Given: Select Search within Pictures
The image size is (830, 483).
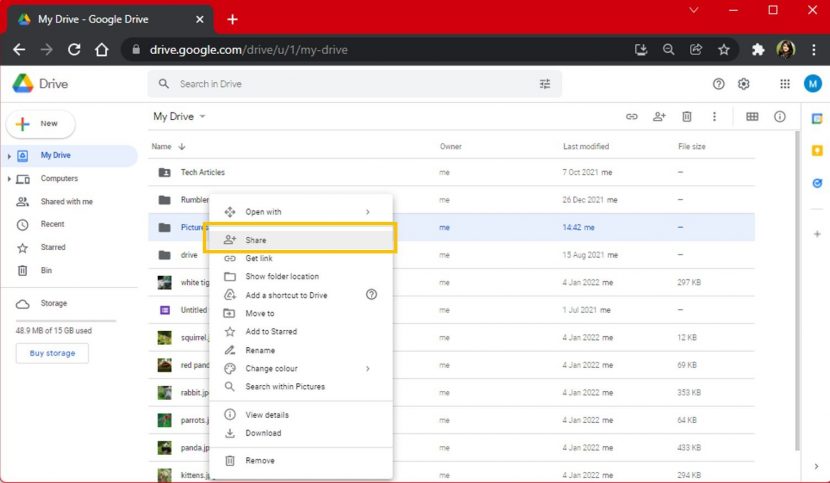Looking at the screenshot, I should (300, 387).
